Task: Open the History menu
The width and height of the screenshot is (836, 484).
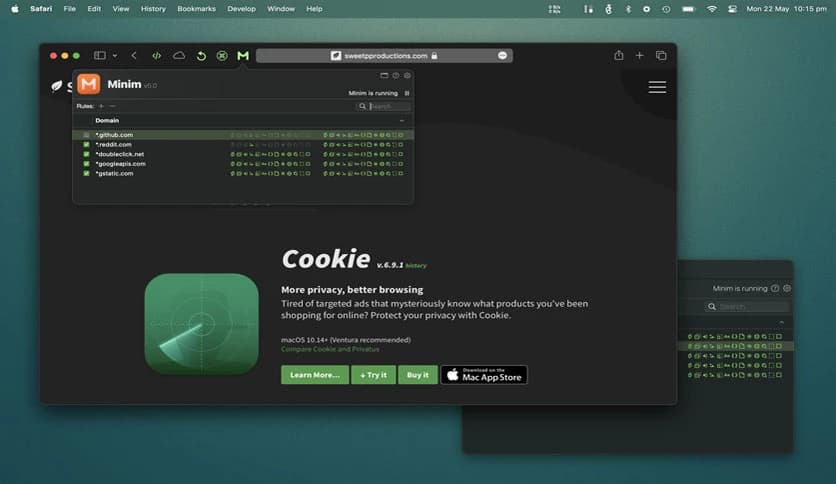Action: pyautogui.click(x=153, y=9)
